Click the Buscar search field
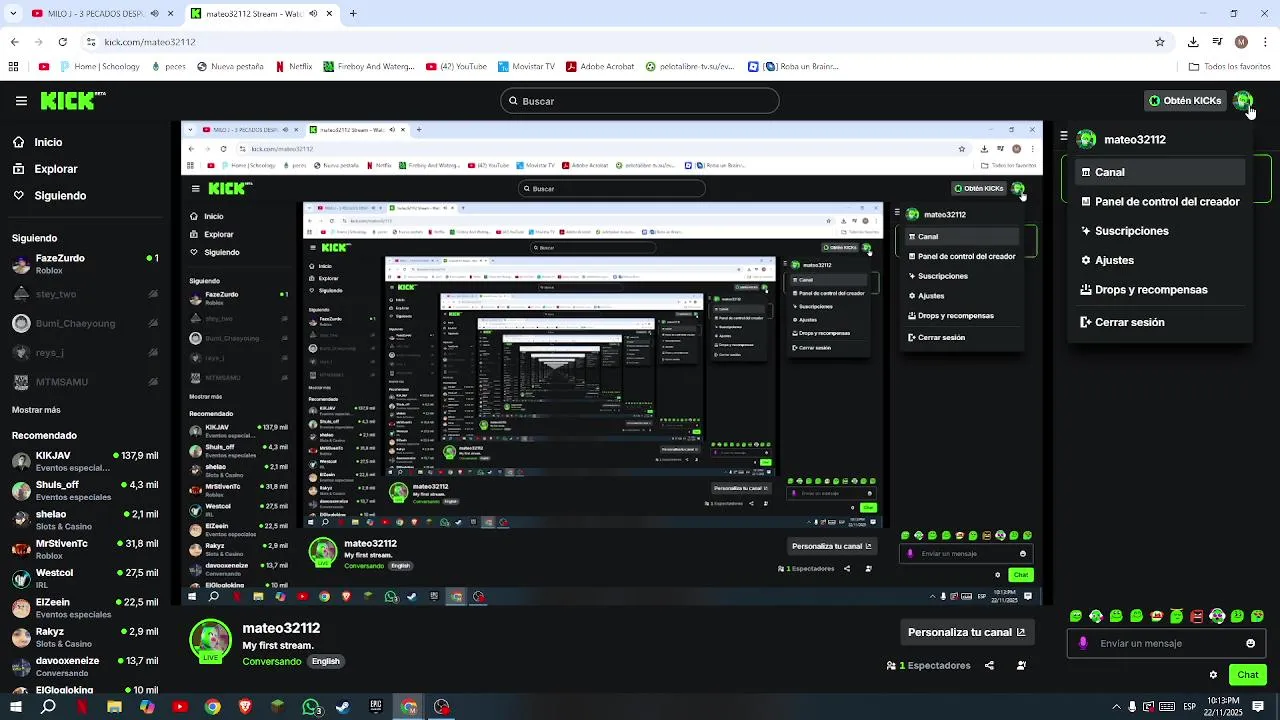Viewport: 1280px width, 720px height. click(640, 101)
